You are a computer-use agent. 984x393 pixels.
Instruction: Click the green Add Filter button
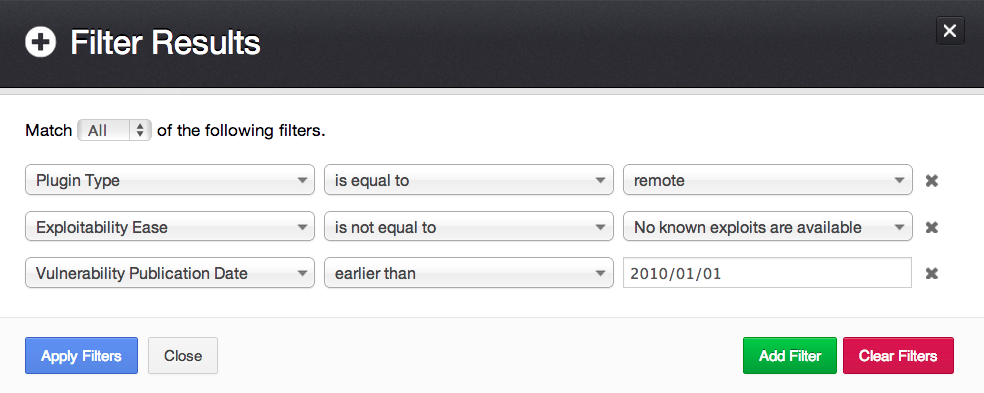(790, 356)
